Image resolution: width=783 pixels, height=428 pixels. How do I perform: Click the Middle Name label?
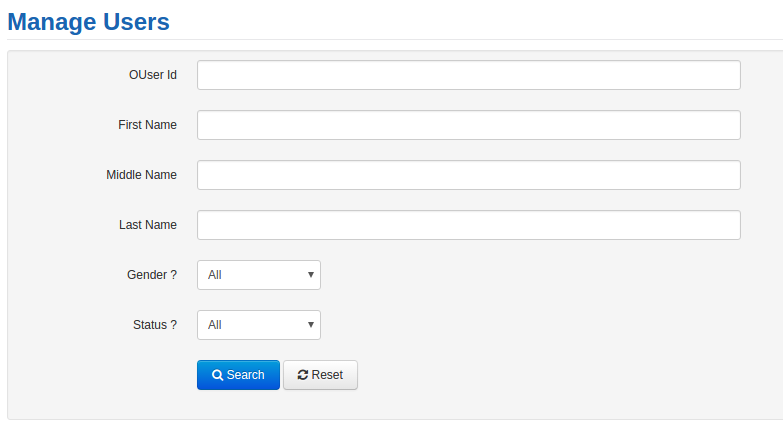pos(141,175)
